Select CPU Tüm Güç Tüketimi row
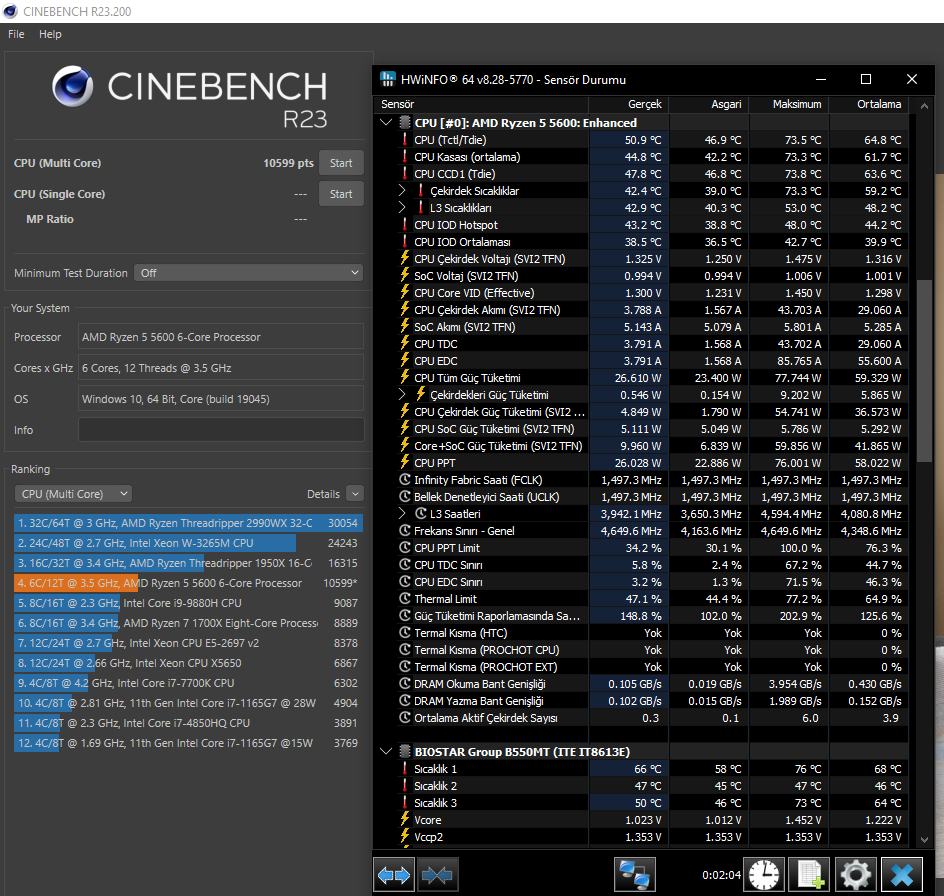944x896 pixels. pyautogui.click(x=641, y=378)
